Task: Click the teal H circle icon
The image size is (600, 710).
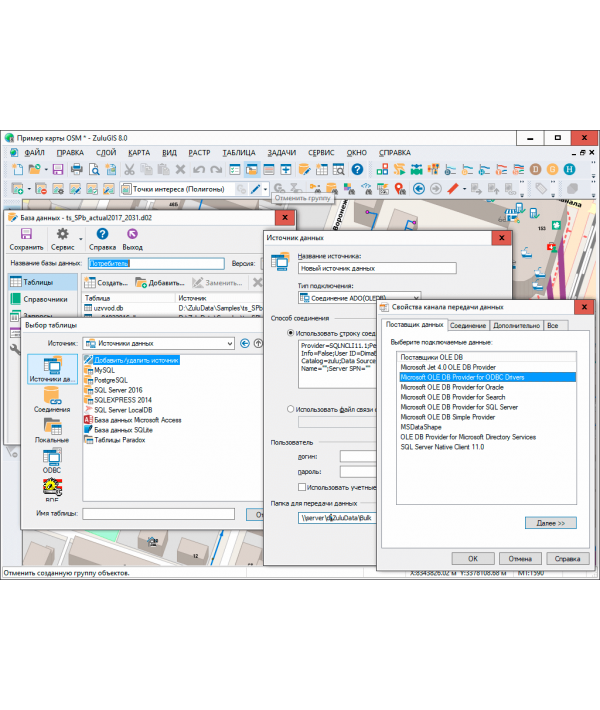Action: pyautogui.click(x=569, y=169)
